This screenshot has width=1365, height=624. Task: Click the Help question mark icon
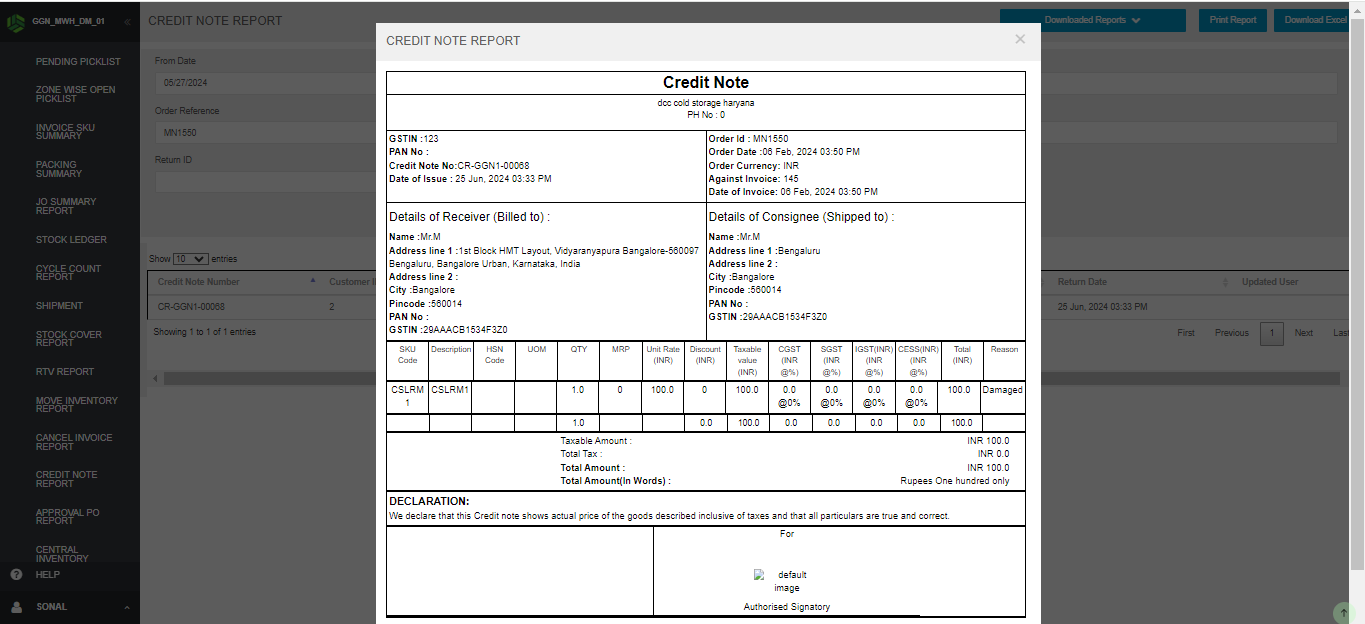tap(16, 575)
